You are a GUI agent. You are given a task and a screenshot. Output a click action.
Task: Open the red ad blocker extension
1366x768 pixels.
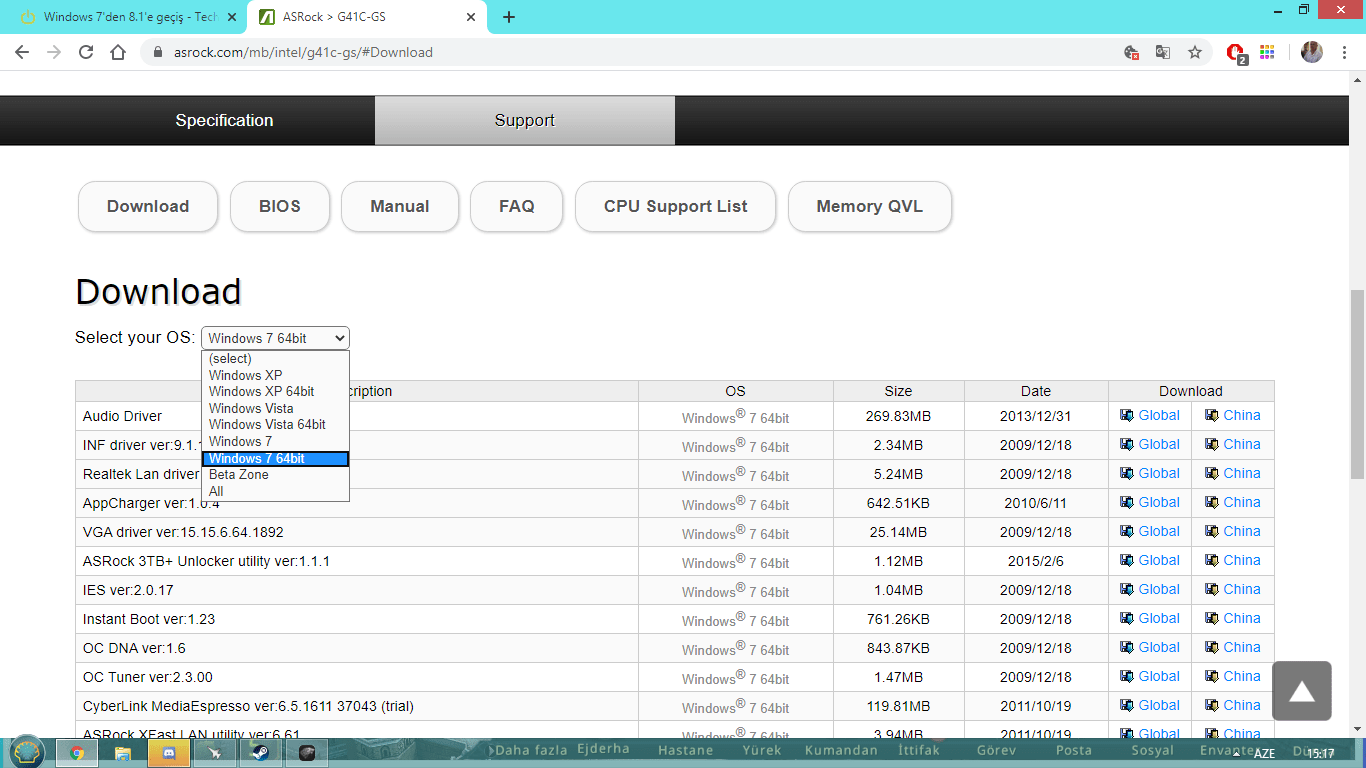1237,53
